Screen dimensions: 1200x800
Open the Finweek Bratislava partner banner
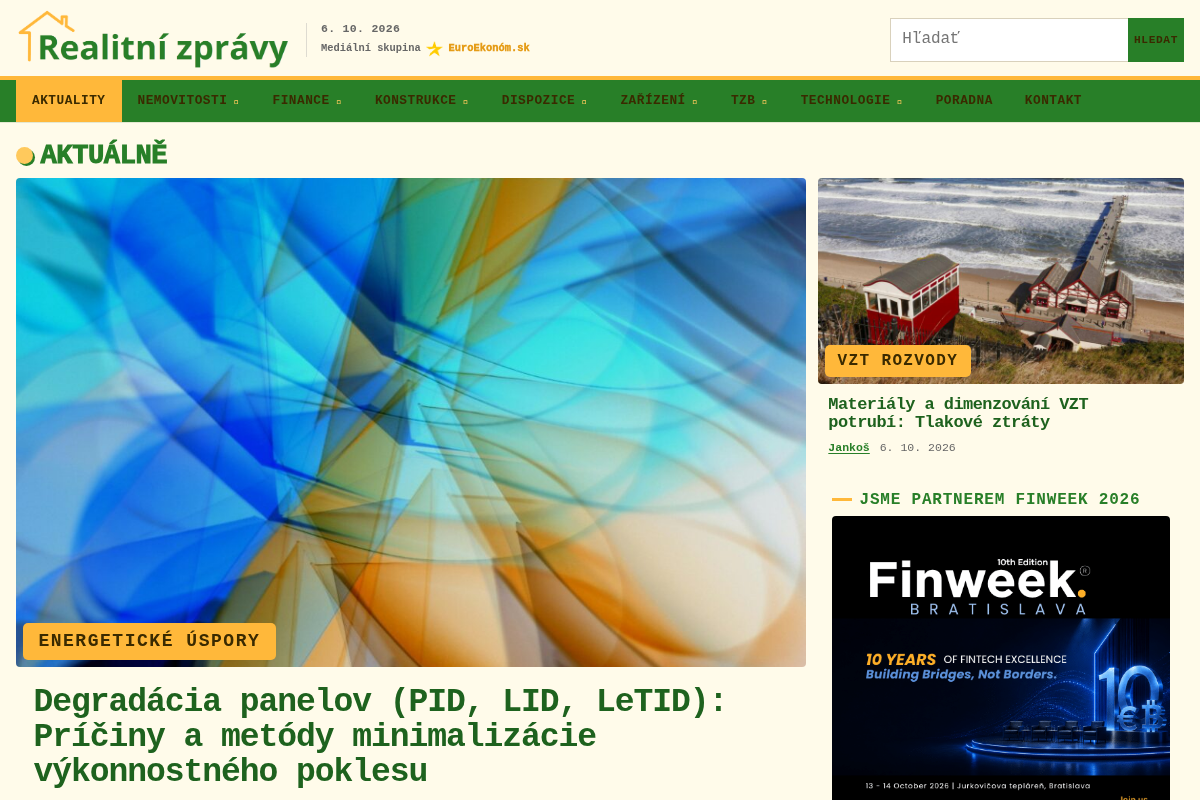coord(1001,658)
